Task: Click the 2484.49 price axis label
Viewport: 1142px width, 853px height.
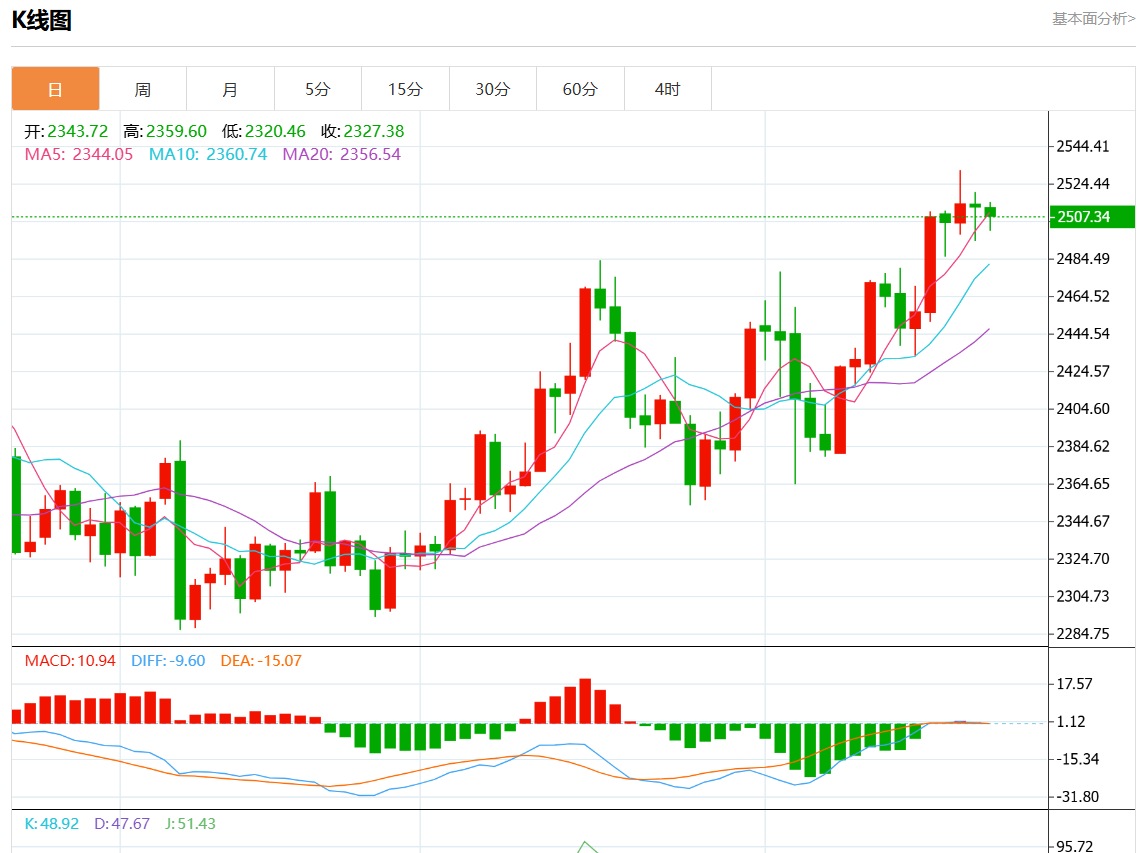Action: point(1083,259)
